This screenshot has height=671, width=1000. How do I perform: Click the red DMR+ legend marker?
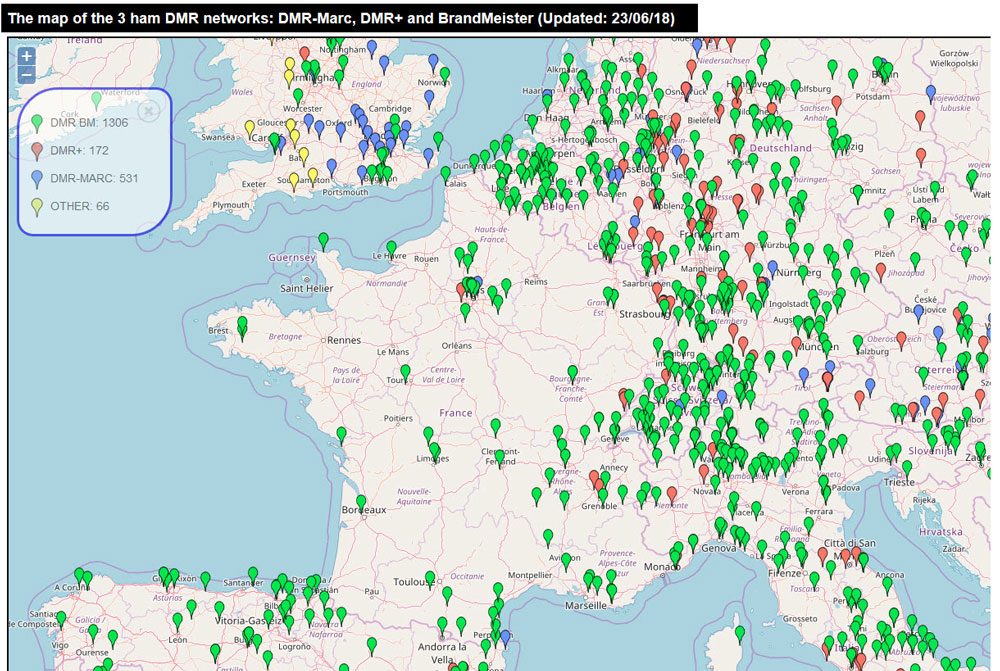click(37, 151)
